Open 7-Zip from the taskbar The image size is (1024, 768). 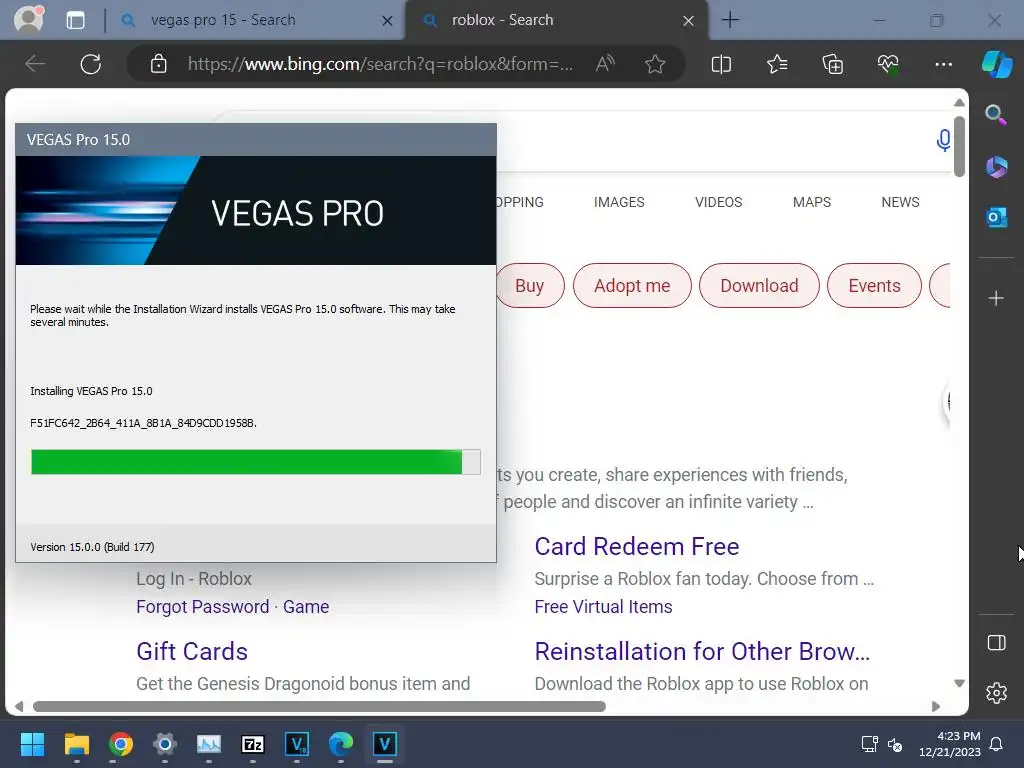pos(253,744)
